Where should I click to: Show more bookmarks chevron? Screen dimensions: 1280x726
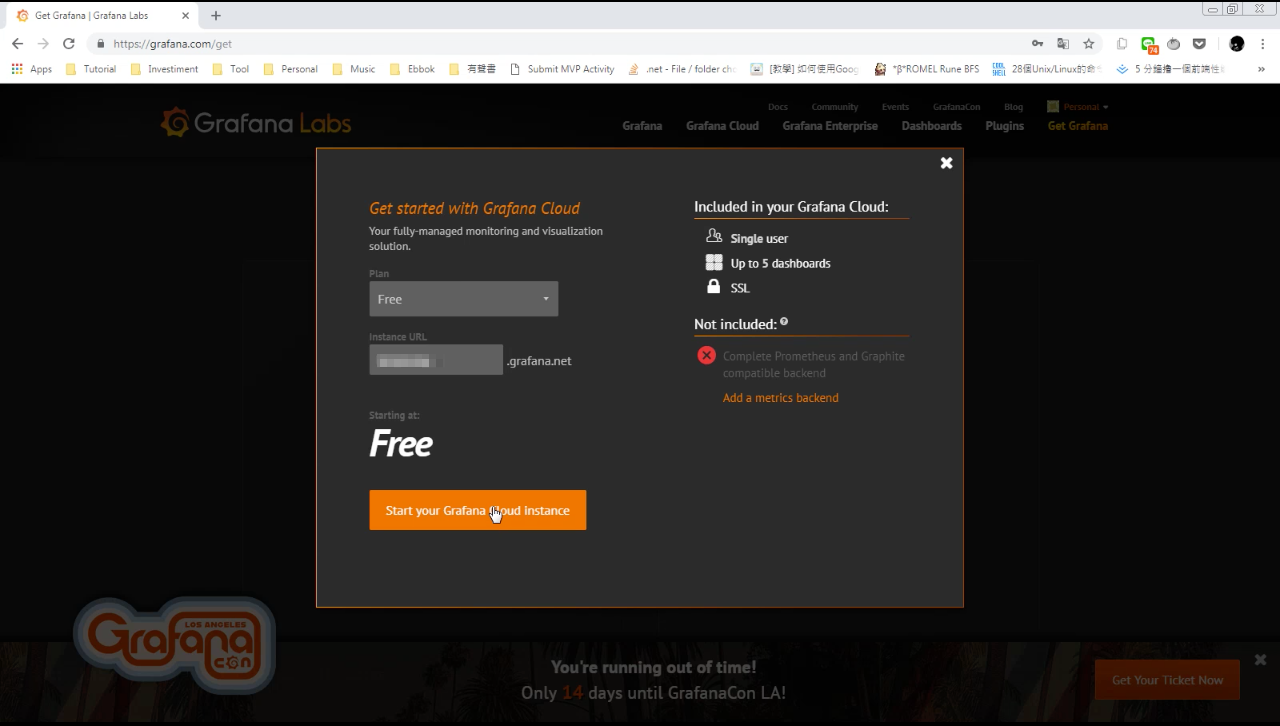pos(1261,69)
